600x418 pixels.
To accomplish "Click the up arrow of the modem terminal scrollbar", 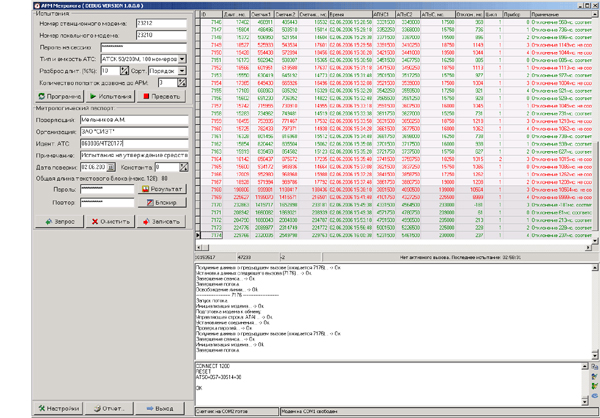I will [x=585, y=366].
